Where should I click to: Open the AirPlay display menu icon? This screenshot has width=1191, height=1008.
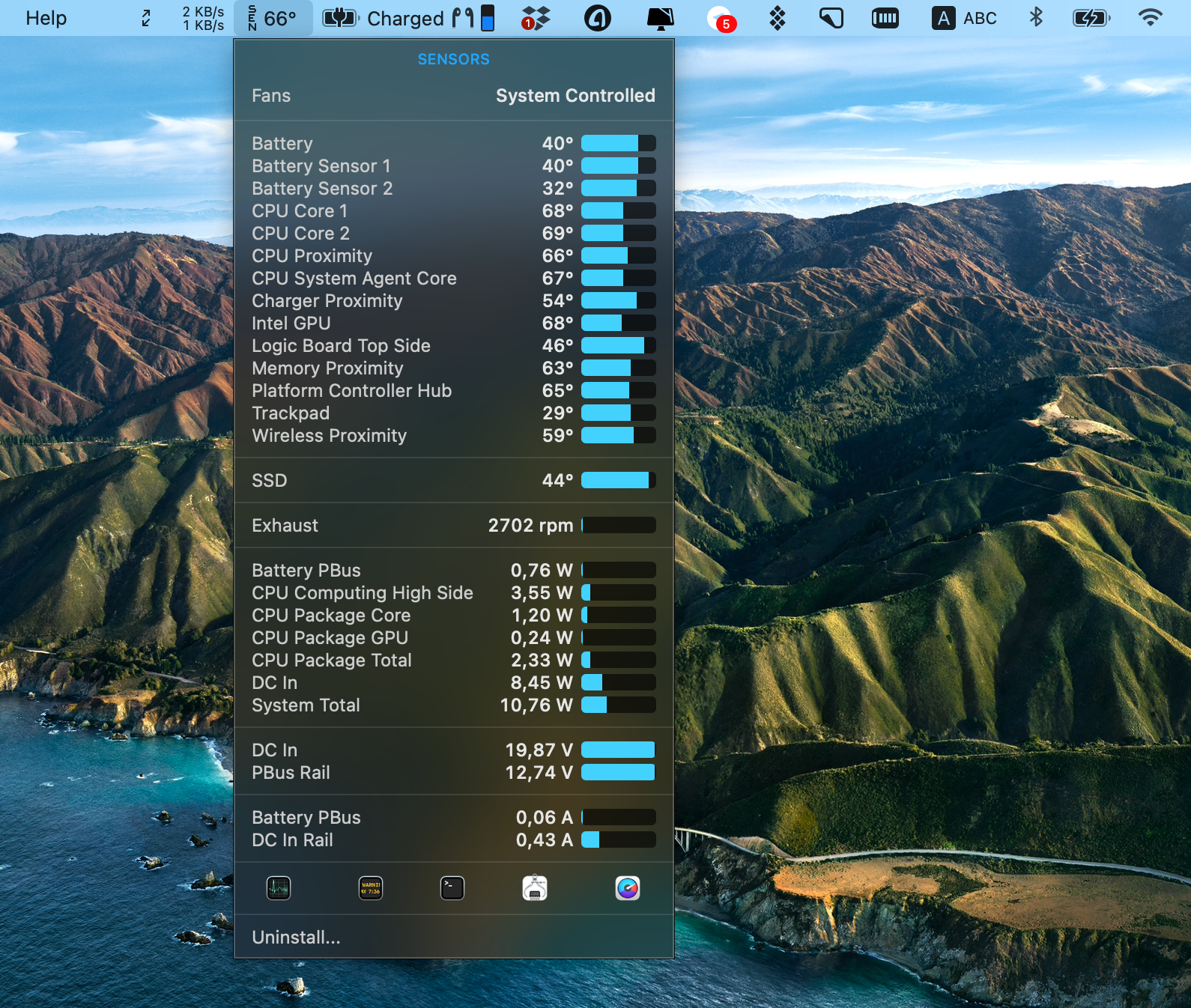pos(660,18)
